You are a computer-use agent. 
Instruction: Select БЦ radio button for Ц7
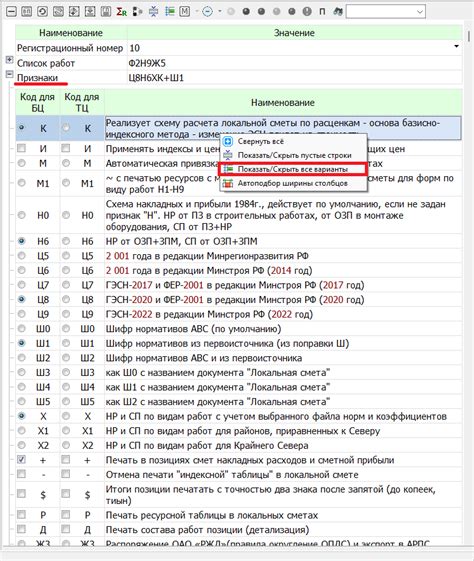coord(21,285)
